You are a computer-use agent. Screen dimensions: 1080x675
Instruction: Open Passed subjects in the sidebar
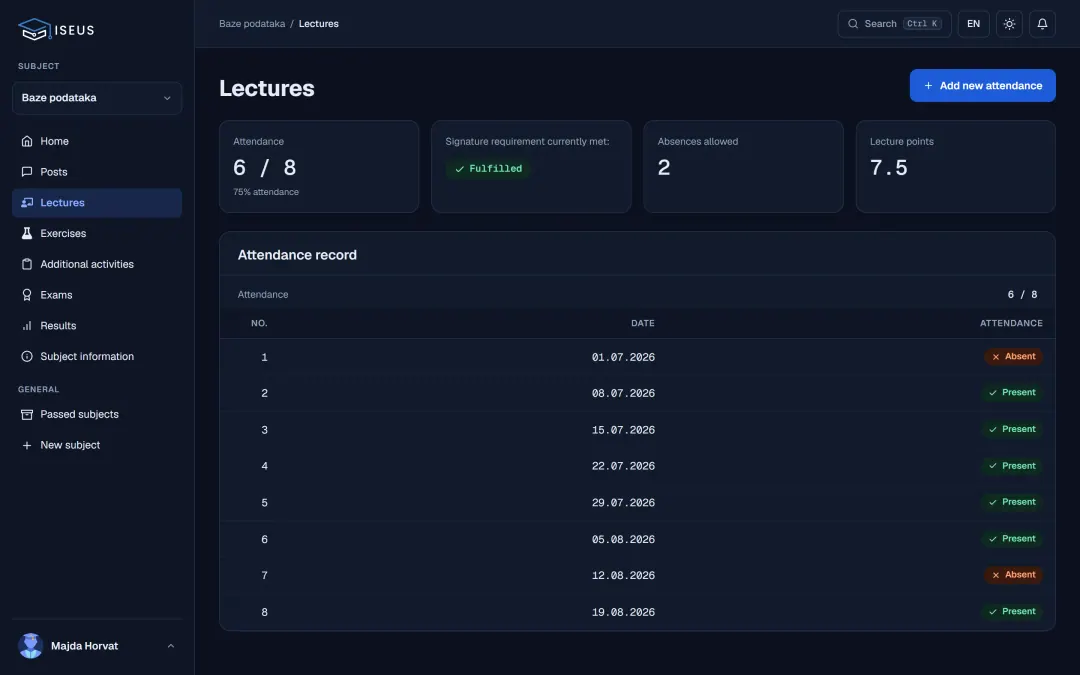97,415
